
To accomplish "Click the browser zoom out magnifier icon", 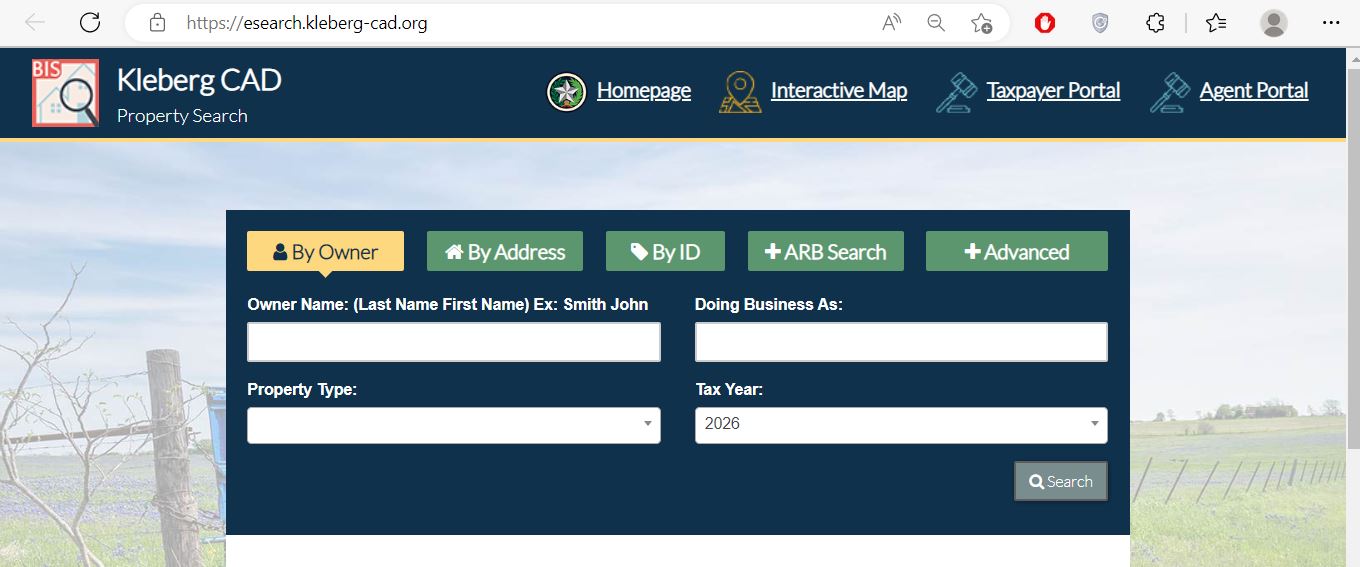I will tap(936, 23).
